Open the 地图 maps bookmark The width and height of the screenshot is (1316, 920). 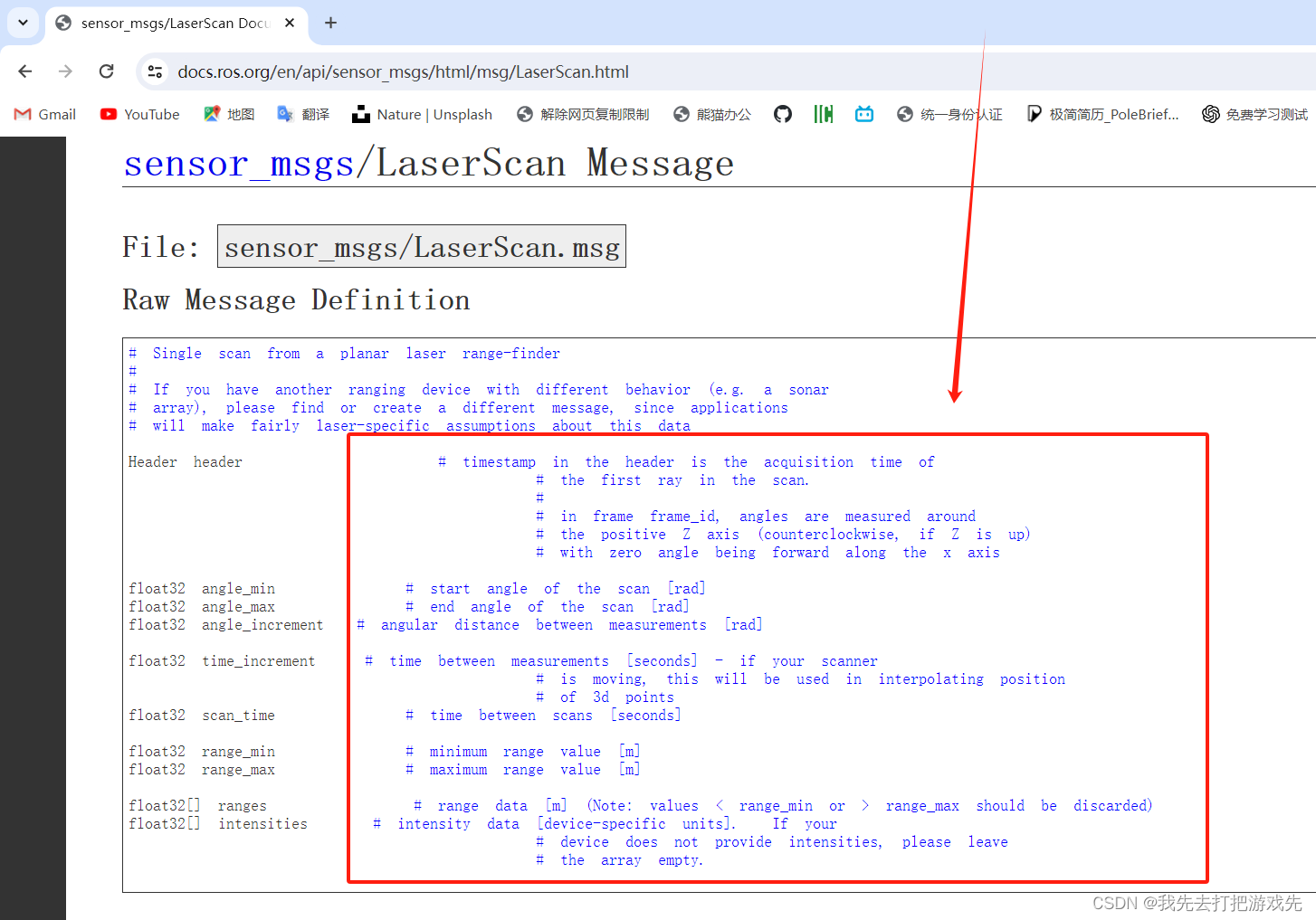[229, 114]
